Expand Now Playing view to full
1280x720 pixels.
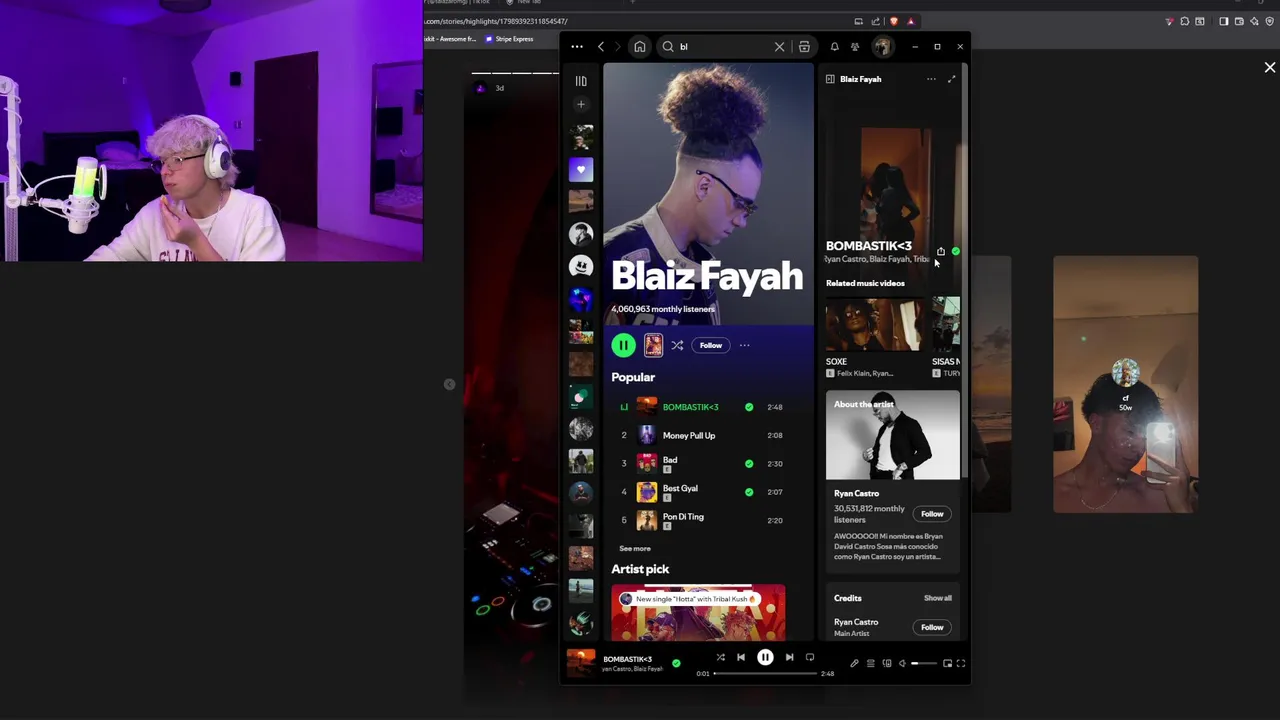[x=951, y=79]
